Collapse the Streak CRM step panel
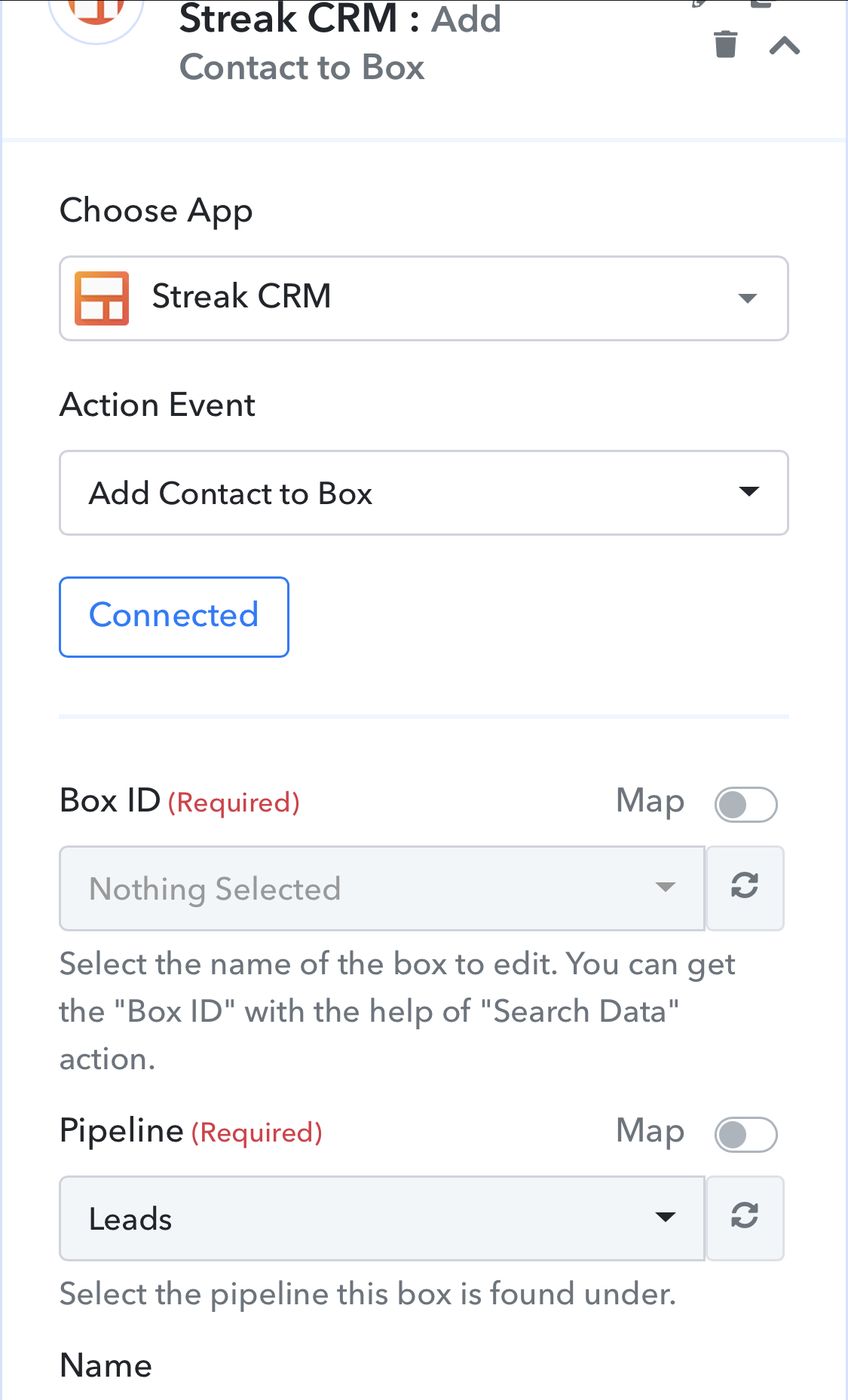This screenshot has height=1400, width=848. (x=784, y=46)
